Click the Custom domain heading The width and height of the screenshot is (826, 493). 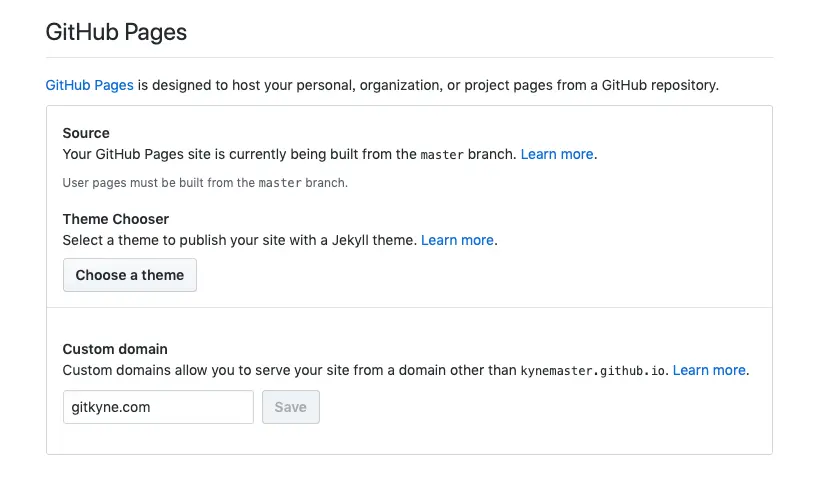(115, 349)
